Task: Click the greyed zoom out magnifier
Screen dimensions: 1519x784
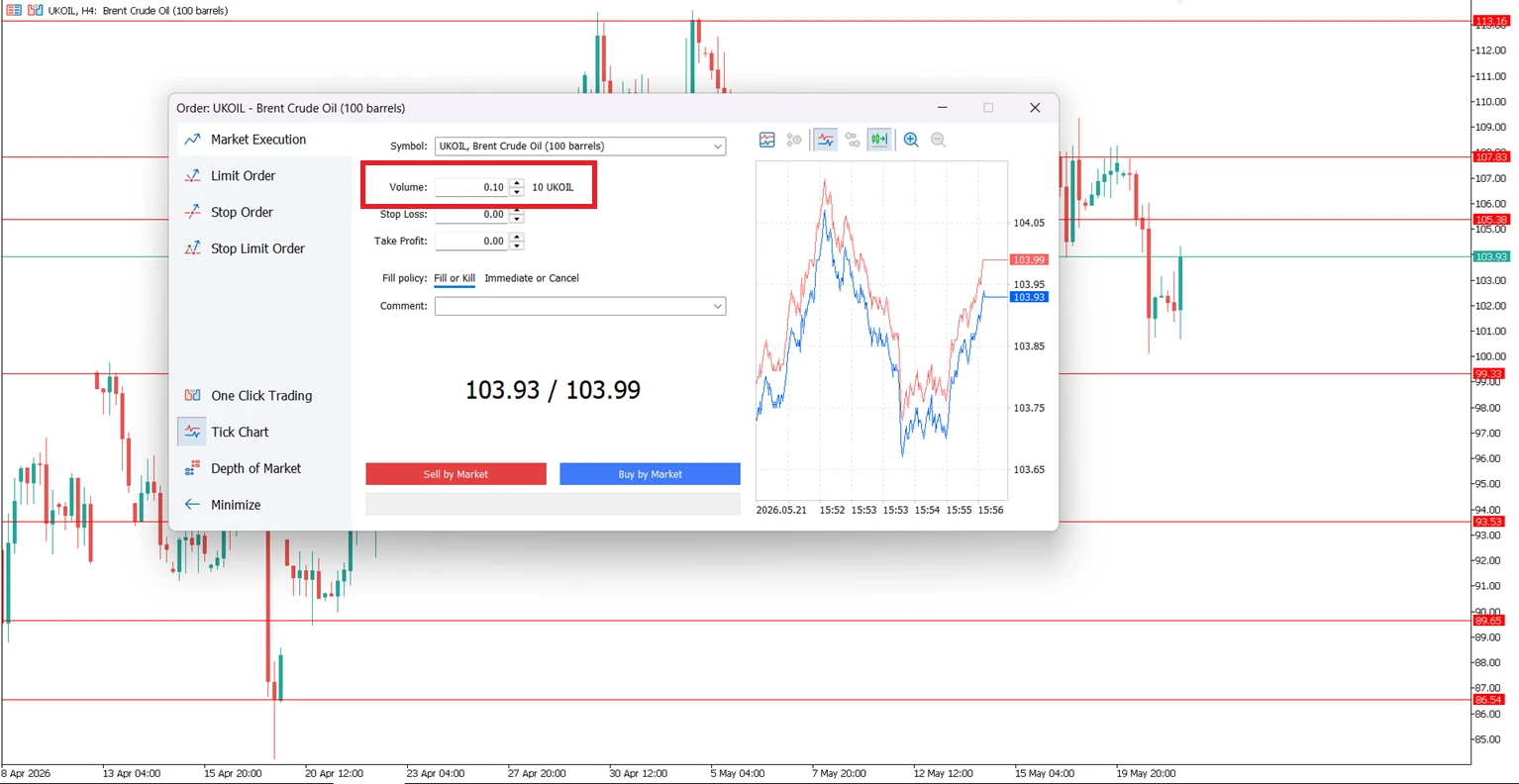Action: click(x=939, y=141)
